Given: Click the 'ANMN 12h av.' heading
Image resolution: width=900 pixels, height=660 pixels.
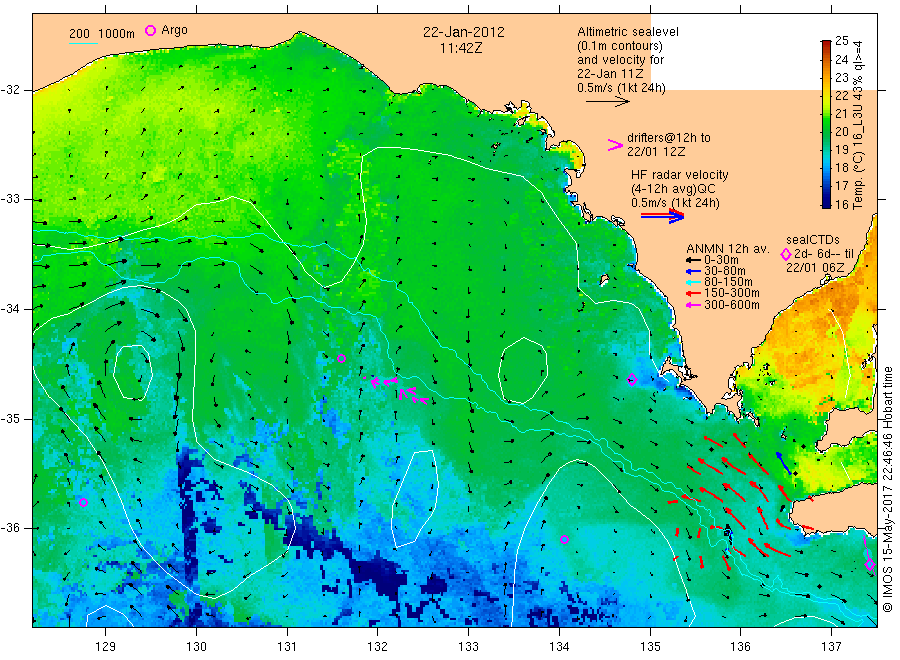Looking at the screenshot, I should point(728,249).
